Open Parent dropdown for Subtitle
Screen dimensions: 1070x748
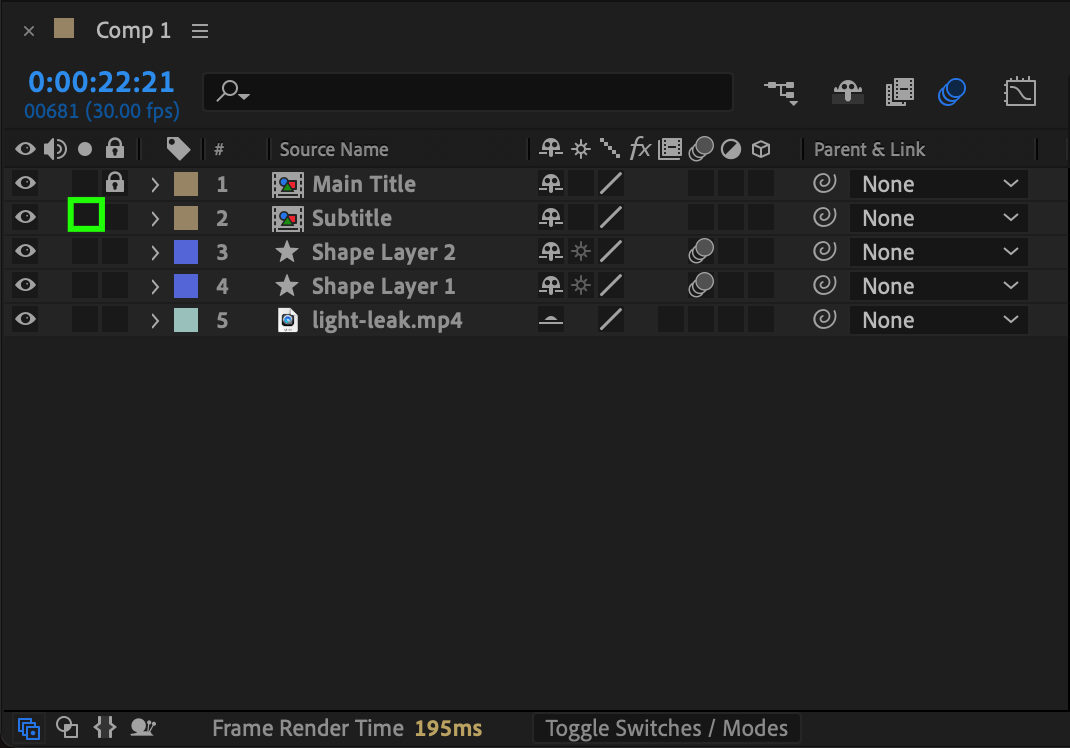[938, 218]
